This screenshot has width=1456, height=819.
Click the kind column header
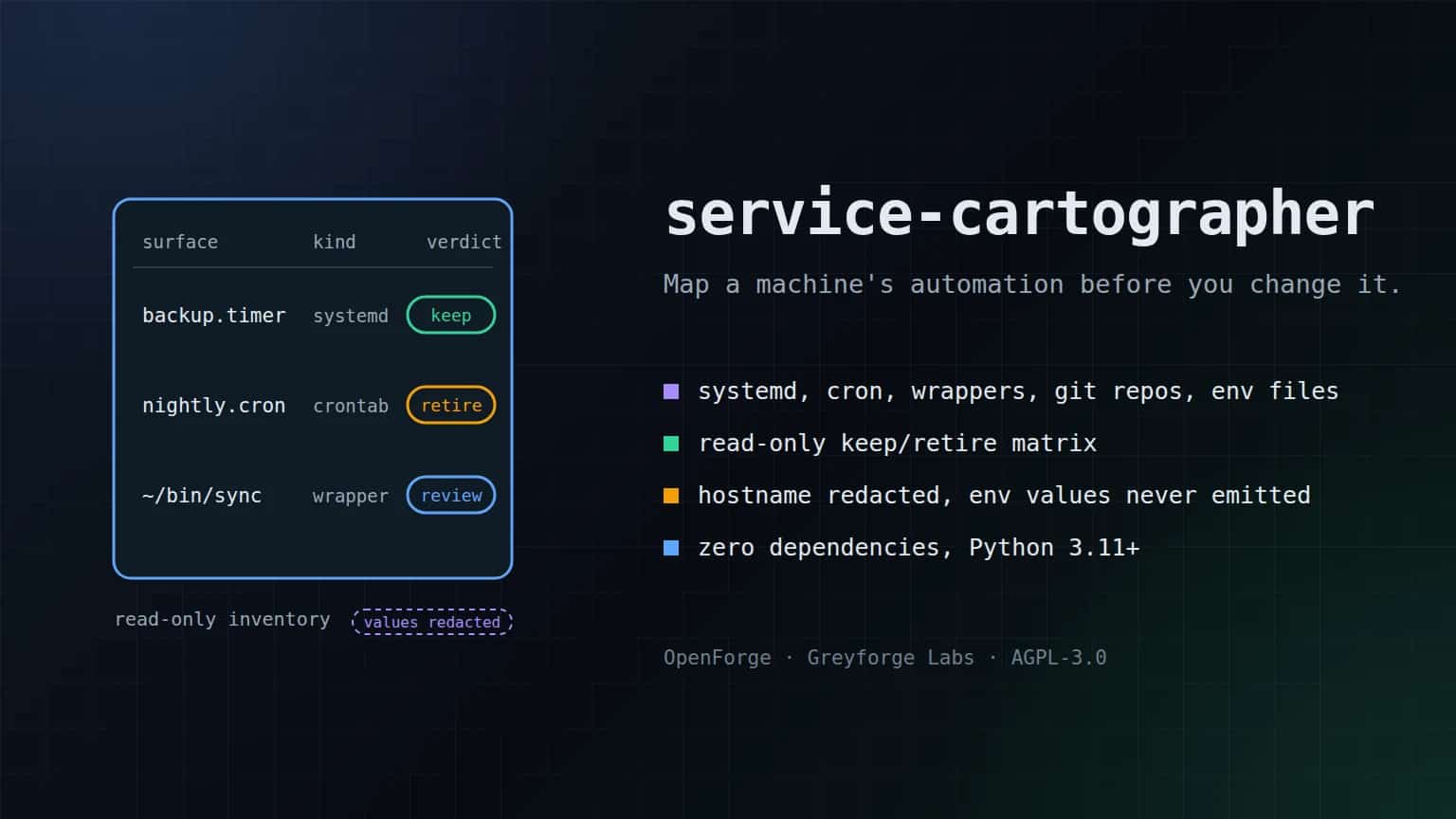tap(335, 242)
